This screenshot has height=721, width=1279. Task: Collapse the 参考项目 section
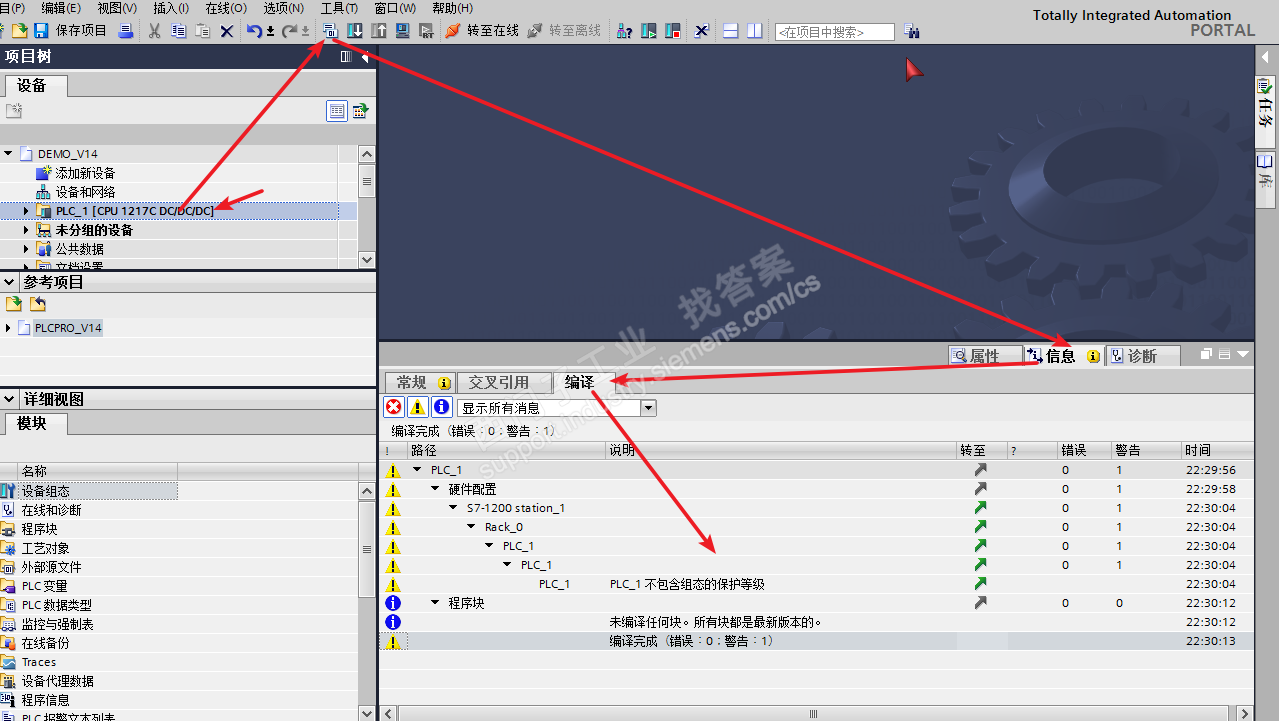[9, 282]
